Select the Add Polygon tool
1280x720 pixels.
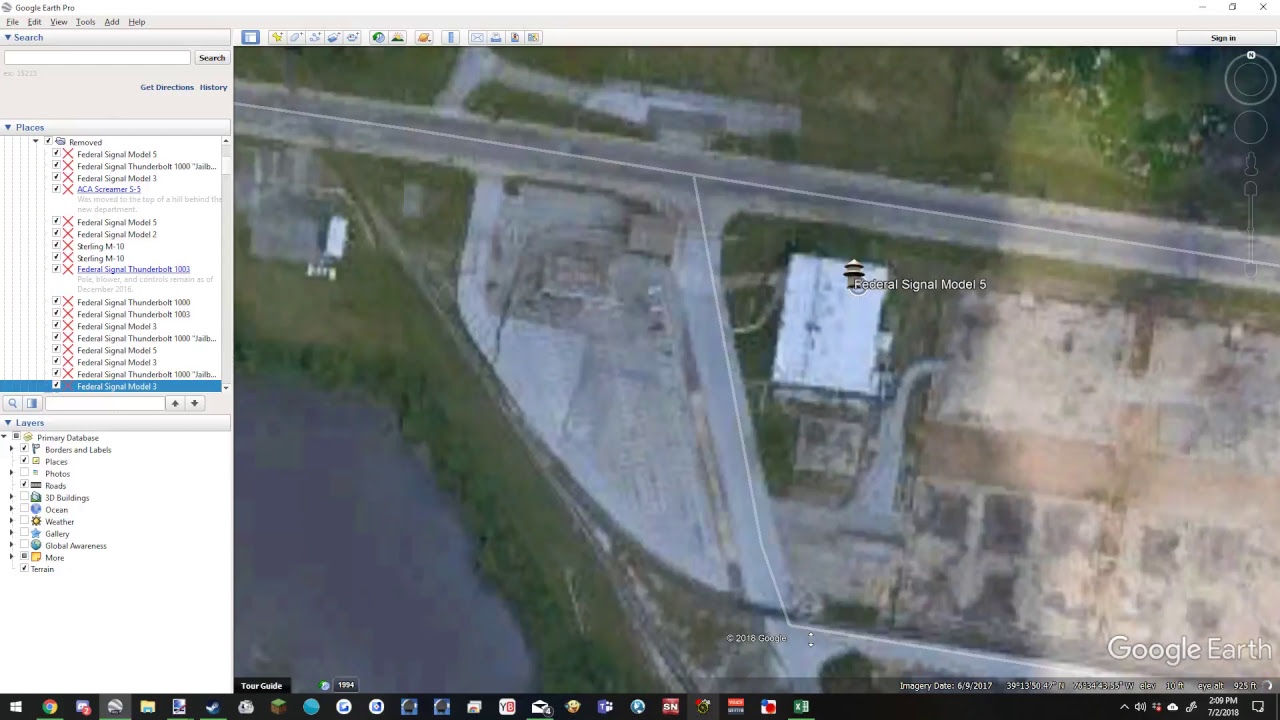point(296,38)
